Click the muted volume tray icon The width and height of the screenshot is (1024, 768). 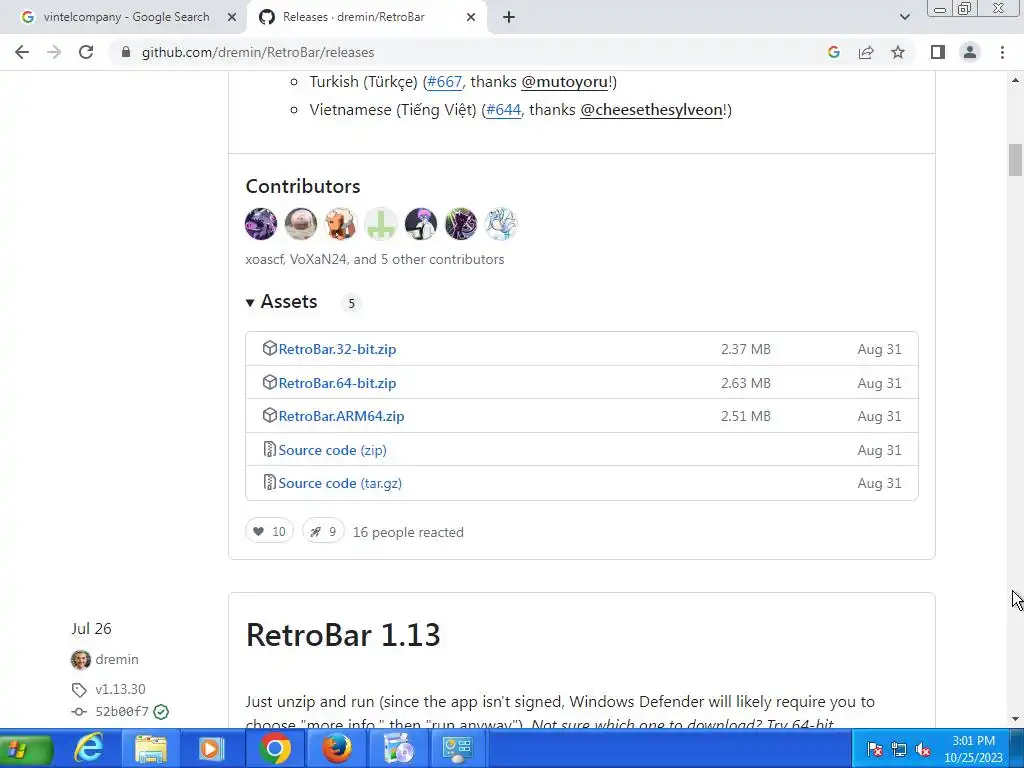[x=923, y=749]
